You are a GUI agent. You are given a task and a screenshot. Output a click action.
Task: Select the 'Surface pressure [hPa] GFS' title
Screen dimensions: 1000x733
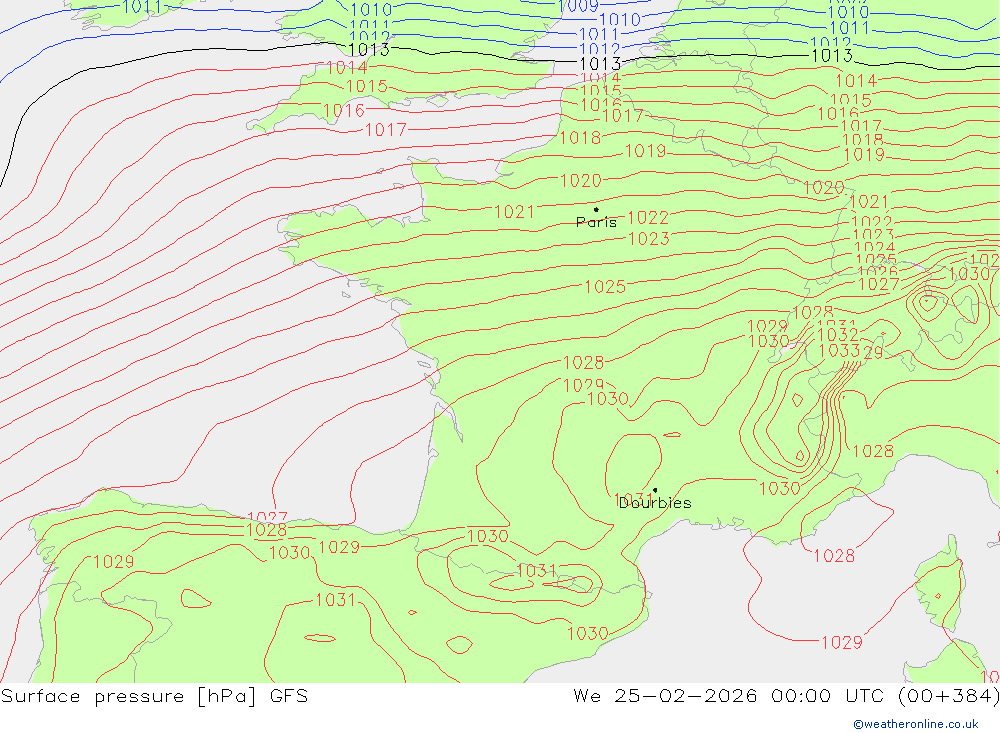click(154, 696)
